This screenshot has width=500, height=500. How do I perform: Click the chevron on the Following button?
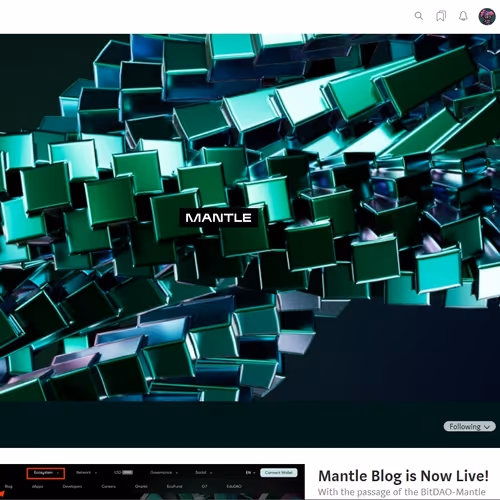487,427
